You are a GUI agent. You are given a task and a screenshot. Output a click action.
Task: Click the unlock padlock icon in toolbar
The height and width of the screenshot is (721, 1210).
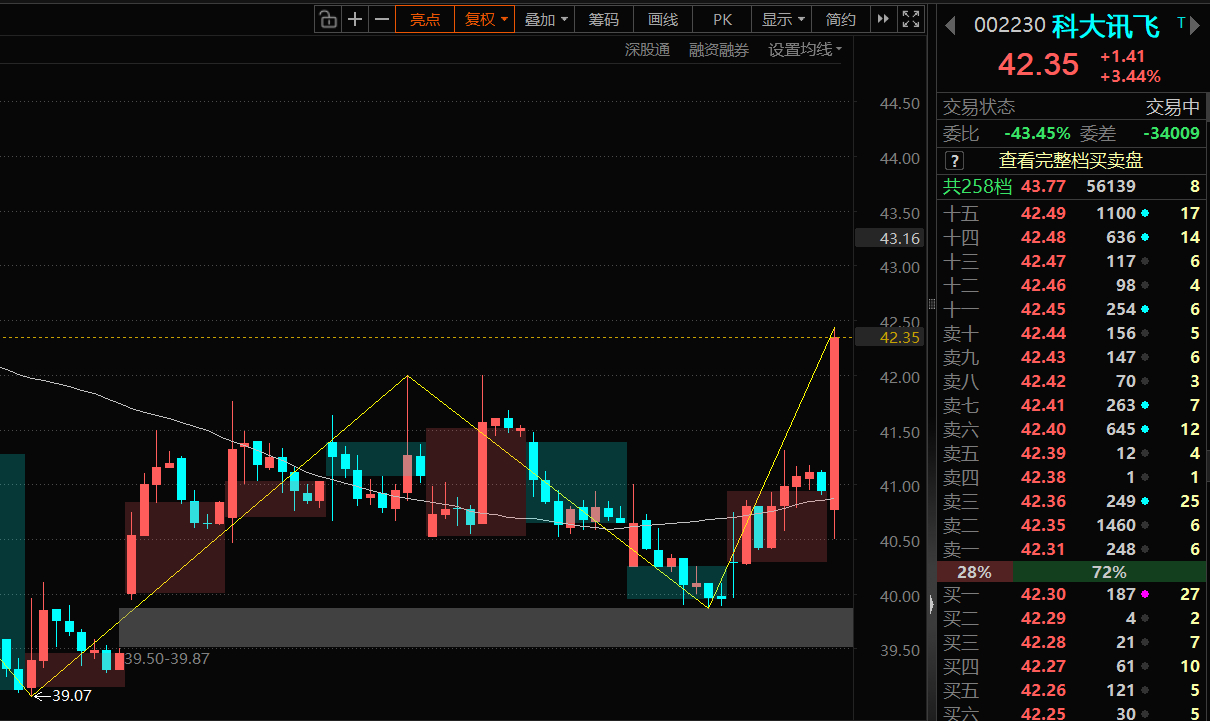pos(328,19)
